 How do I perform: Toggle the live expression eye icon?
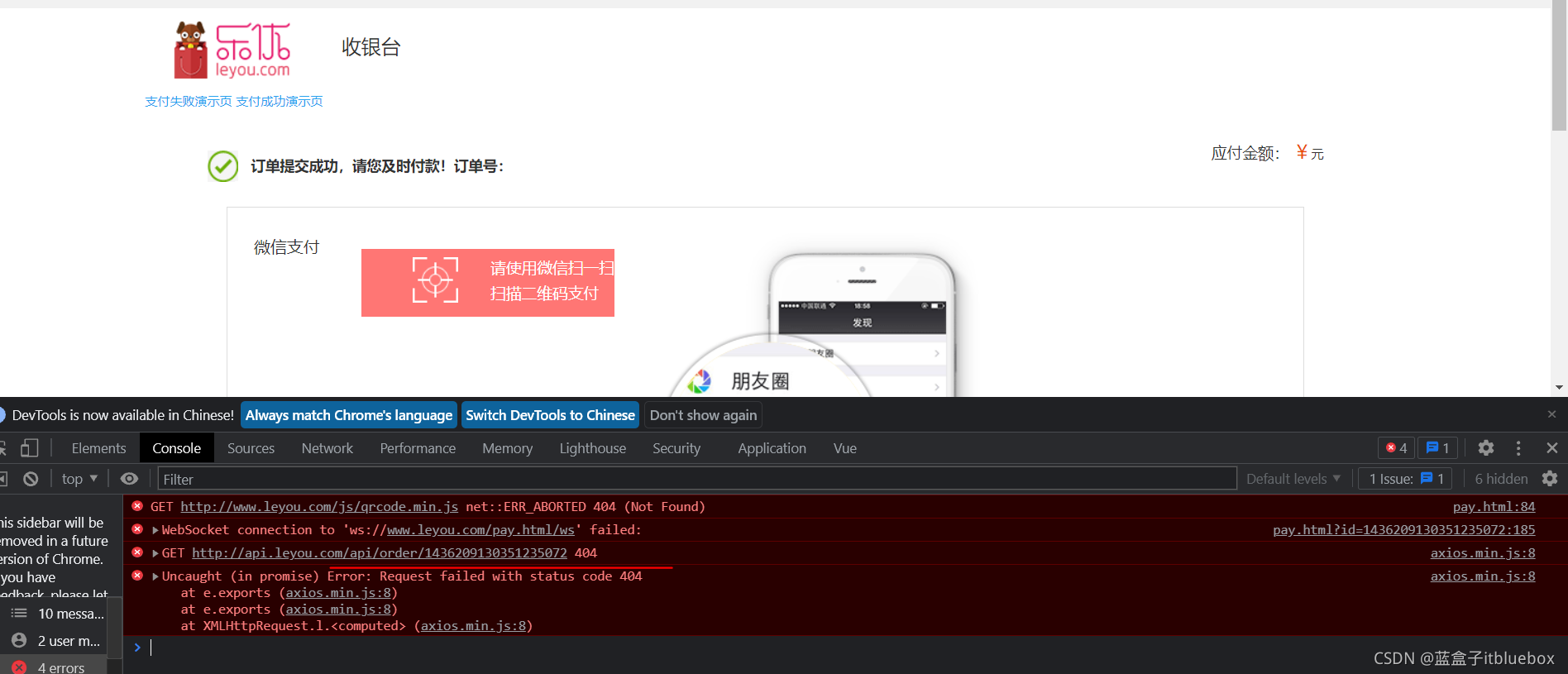coord(129,479)
